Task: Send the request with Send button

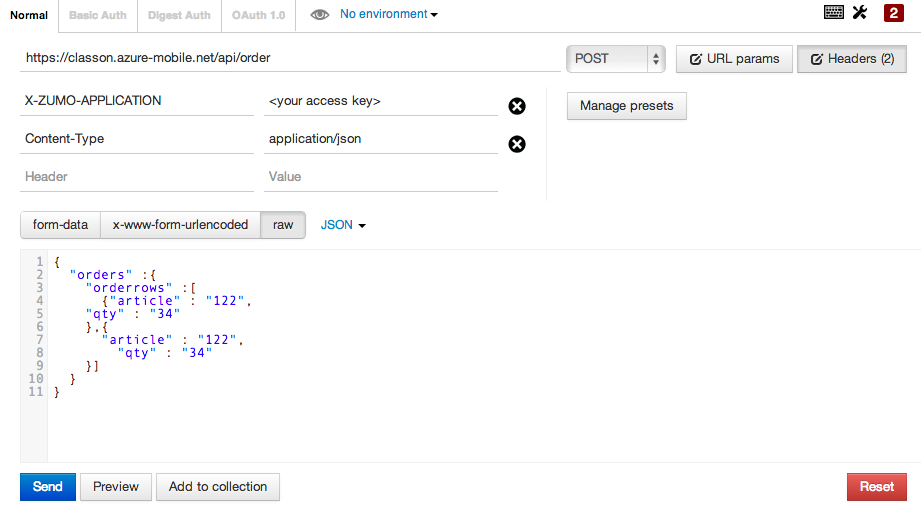Action: pyautogui.click(x=47, y=487)
